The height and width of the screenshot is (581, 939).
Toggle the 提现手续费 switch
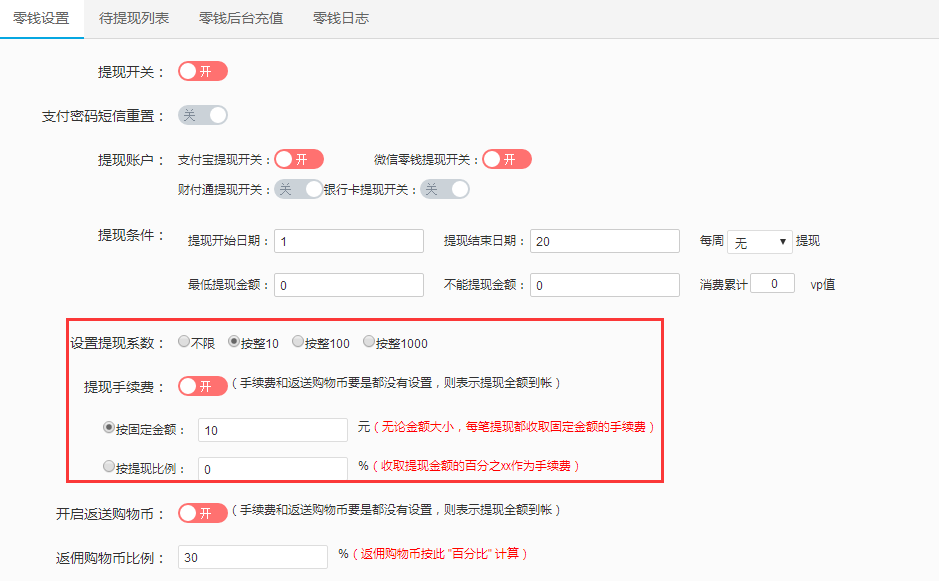tap(202, 386)
